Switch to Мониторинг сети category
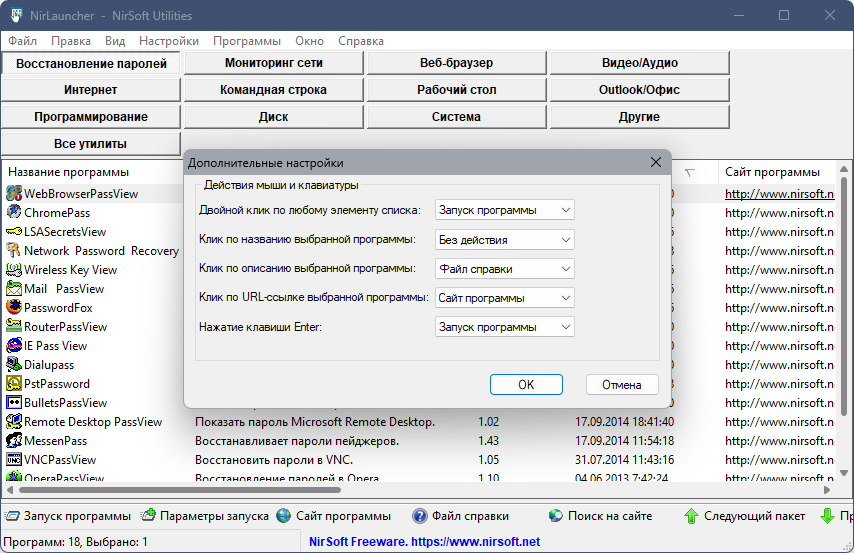Screen dimensions: 854x553 click(273, 63)
